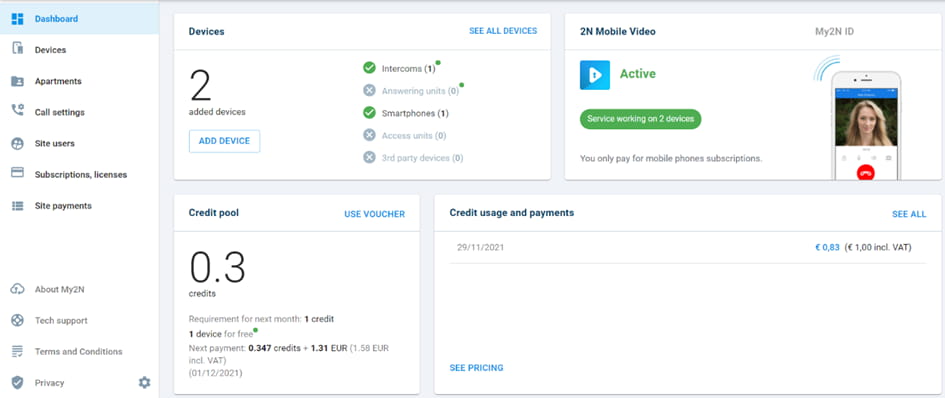
Task: Click the Intercoms (1) entry
Action: click(408, 68)
